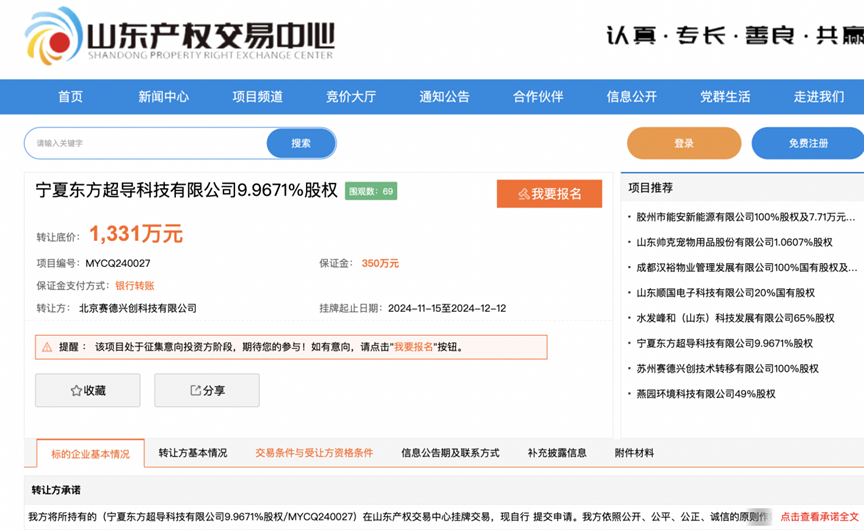Screen dimensions: 864x530
Task: Open 交易条件与受让方资格条件 tab
Action: click(314, 453)
